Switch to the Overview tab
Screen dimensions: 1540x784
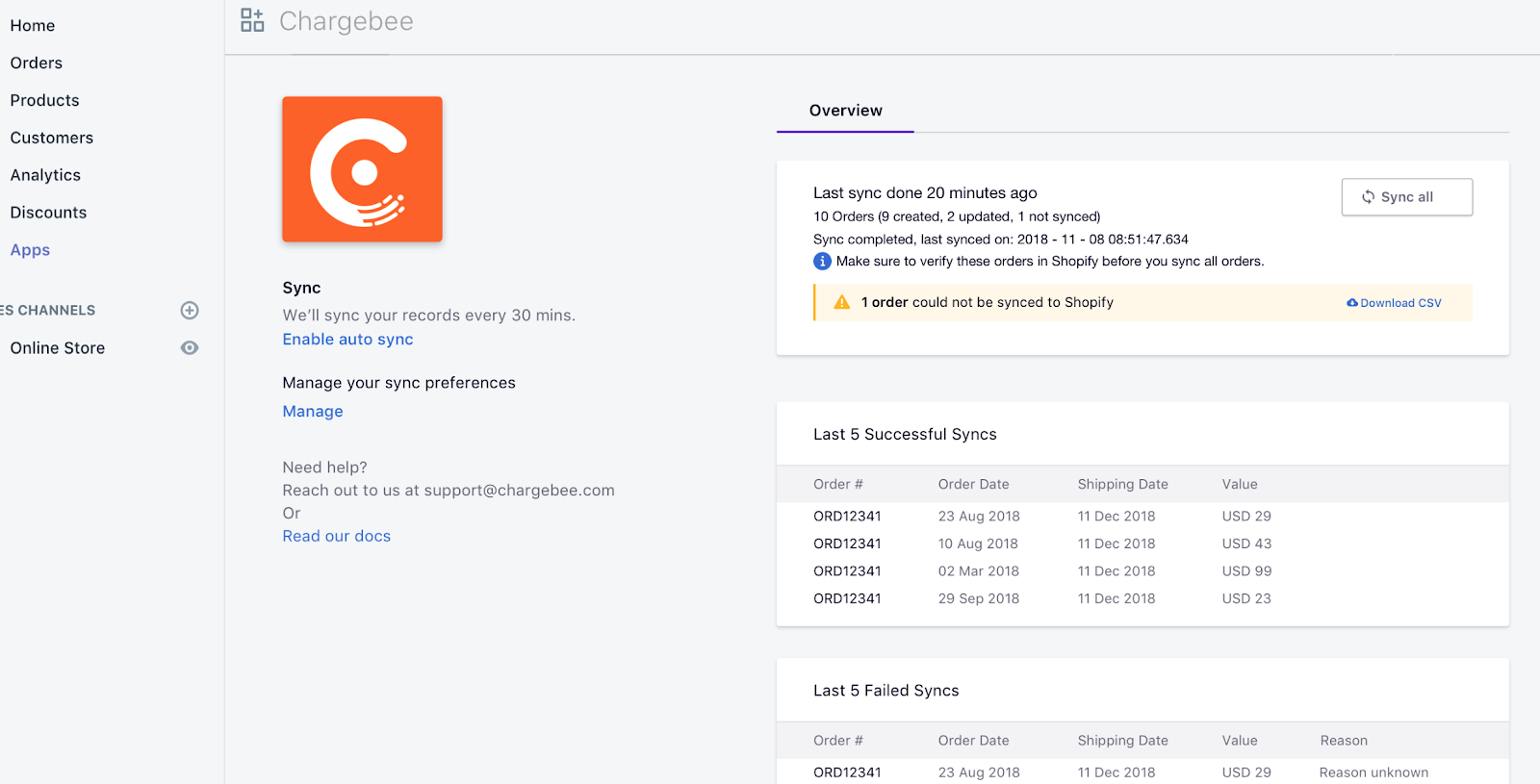[x=845, y=111]
